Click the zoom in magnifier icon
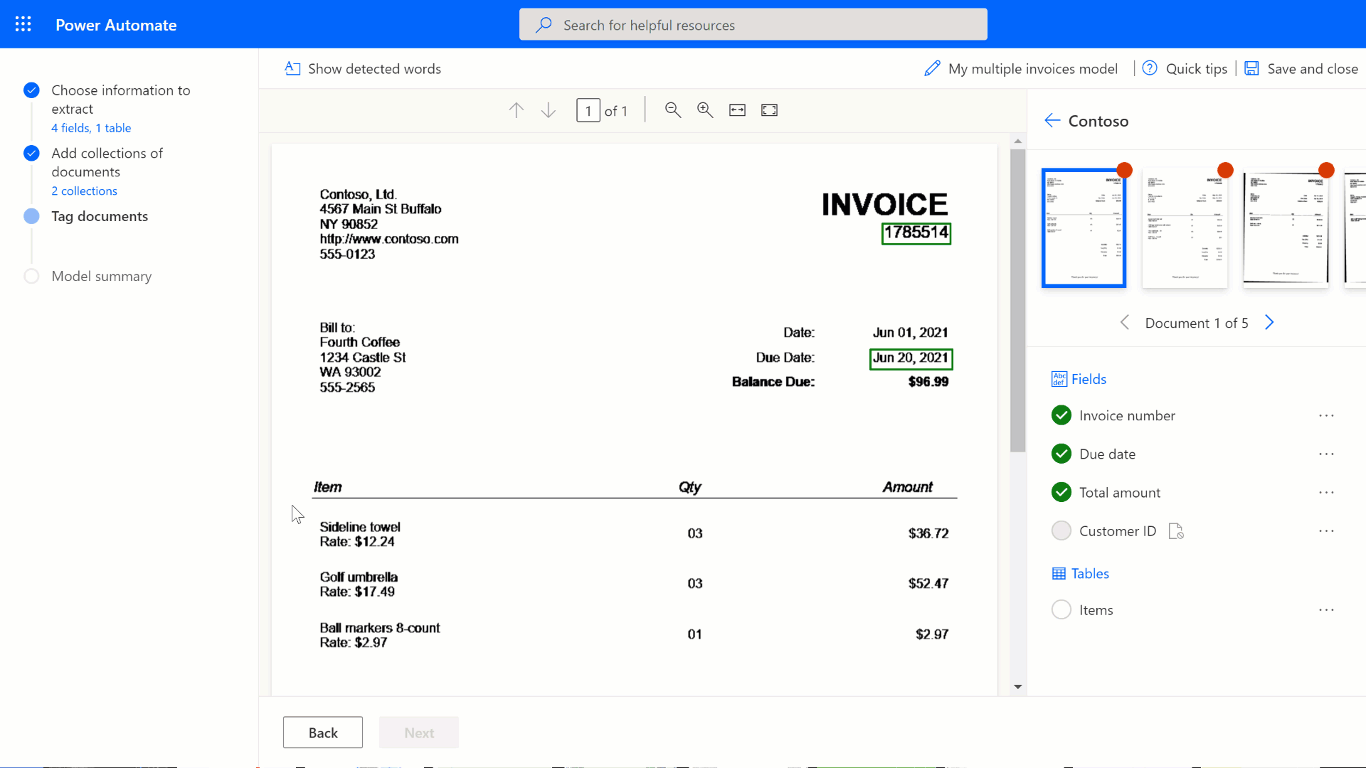The width and height of the screenshot is (1366, 768). 705,110
